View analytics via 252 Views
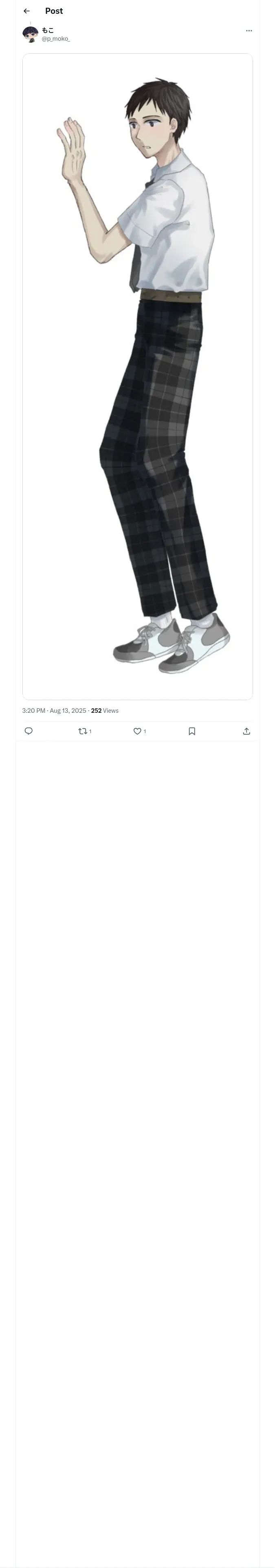 point(105,710)
